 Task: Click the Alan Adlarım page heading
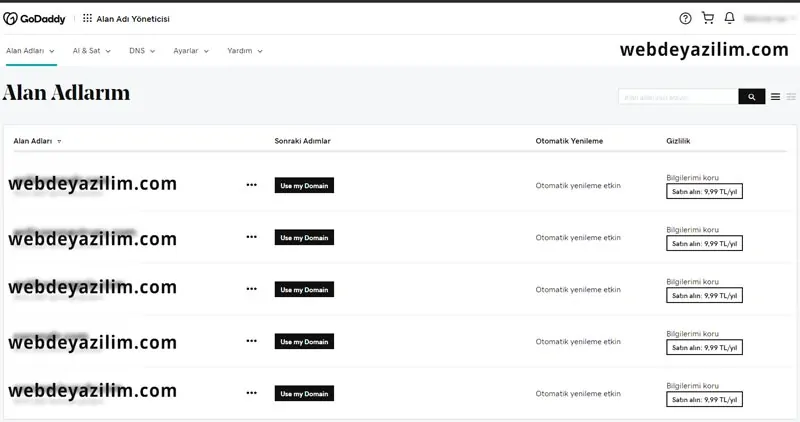click(x=66, y=93)
